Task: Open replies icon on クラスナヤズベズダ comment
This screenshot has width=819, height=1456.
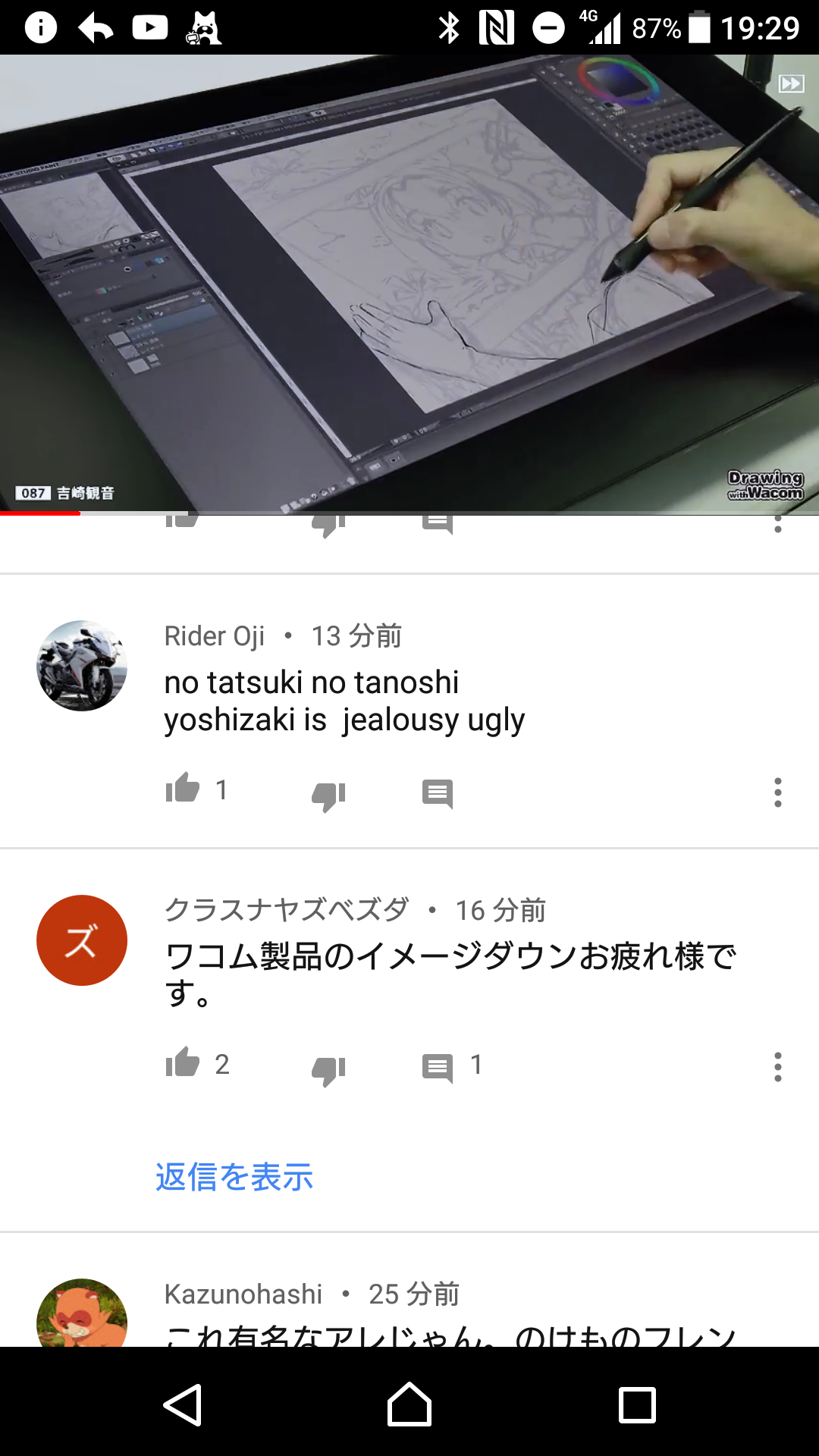Action: tap(438, 1068)
